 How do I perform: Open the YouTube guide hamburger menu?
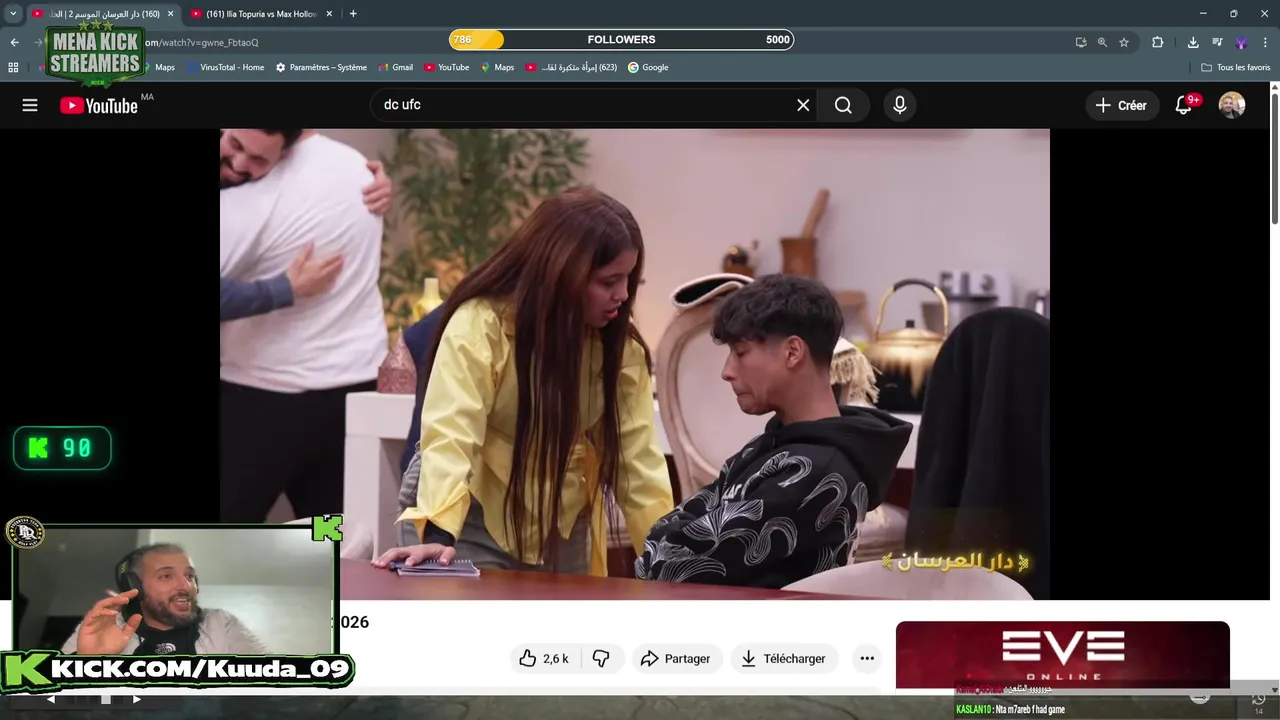pyautogui.click(x=30, y=105)
